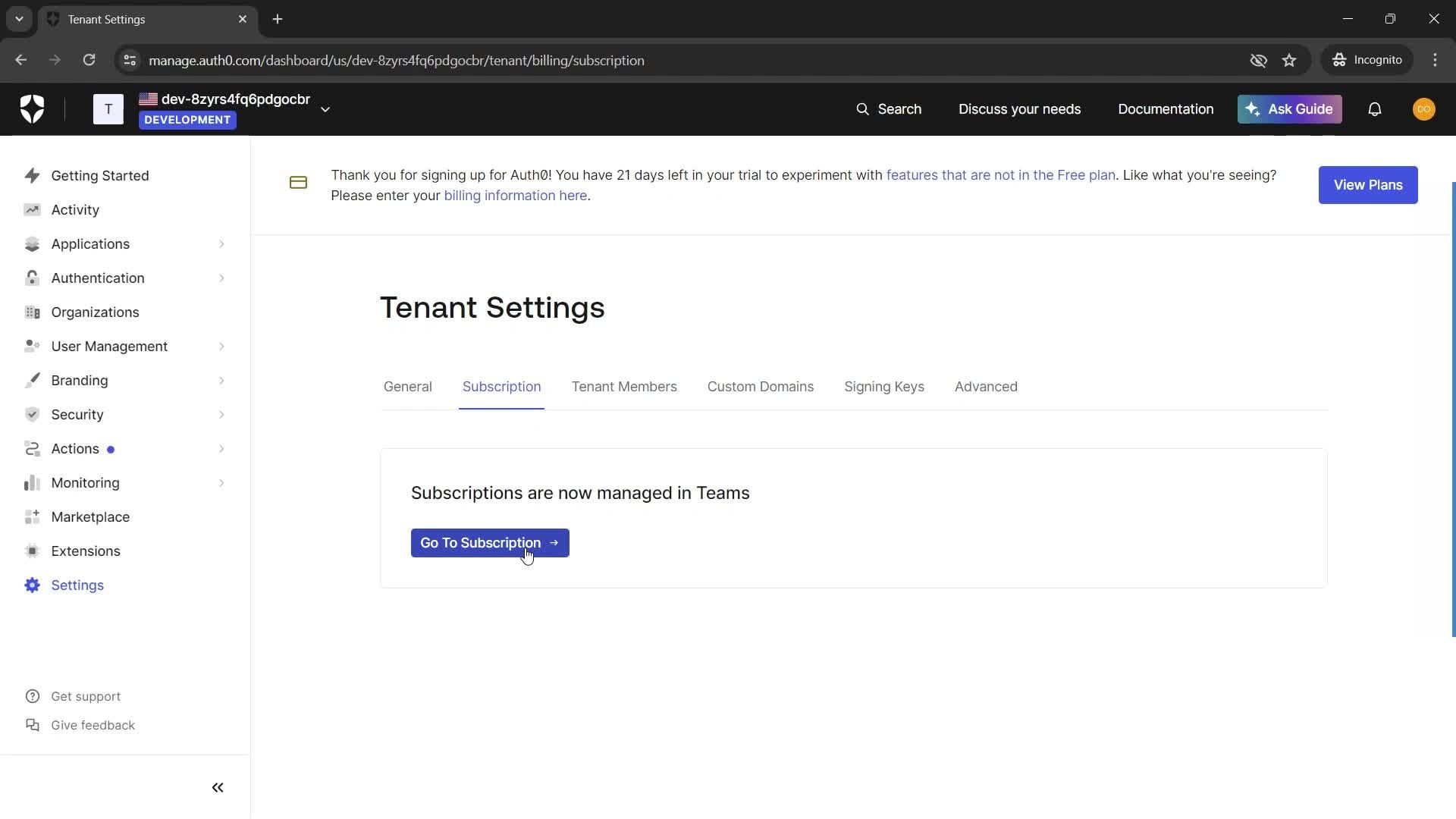The image size is (1456, 819).
Task: Open the tab search dropdown
Action: coord(19,19)
